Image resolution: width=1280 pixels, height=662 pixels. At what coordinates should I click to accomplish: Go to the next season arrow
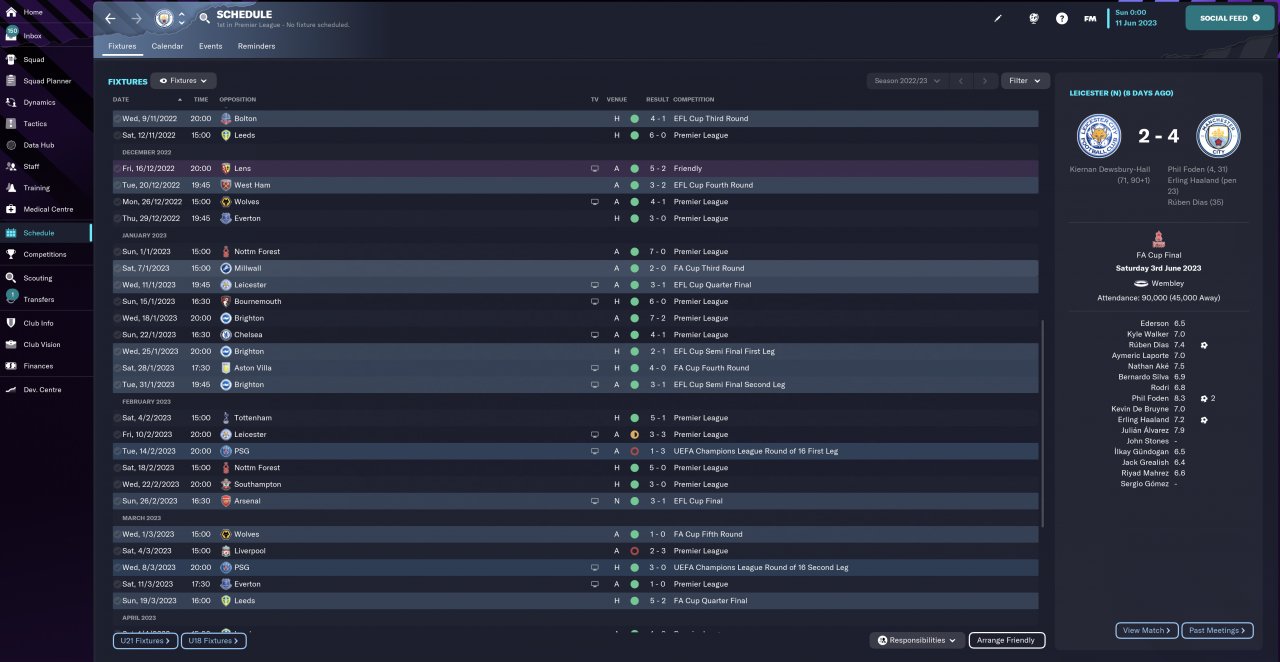coord(985,81)
